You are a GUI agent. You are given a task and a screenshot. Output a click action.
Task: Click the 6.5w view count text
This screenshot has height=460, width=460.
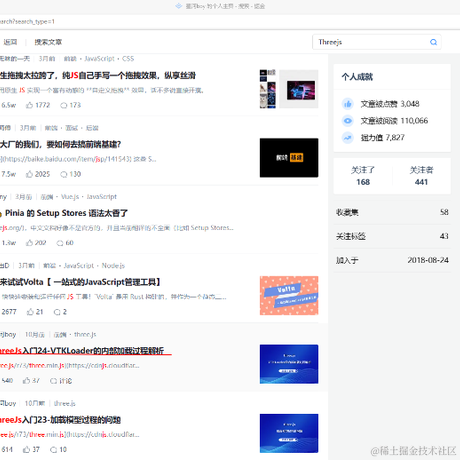click(8, 105)
